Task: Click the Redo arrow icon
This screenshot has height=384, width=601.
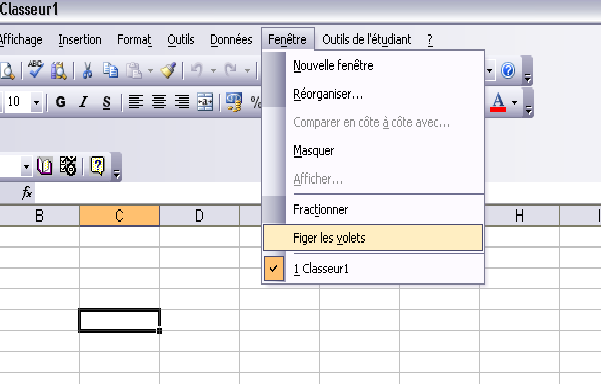Action: (x=231, y=71)
